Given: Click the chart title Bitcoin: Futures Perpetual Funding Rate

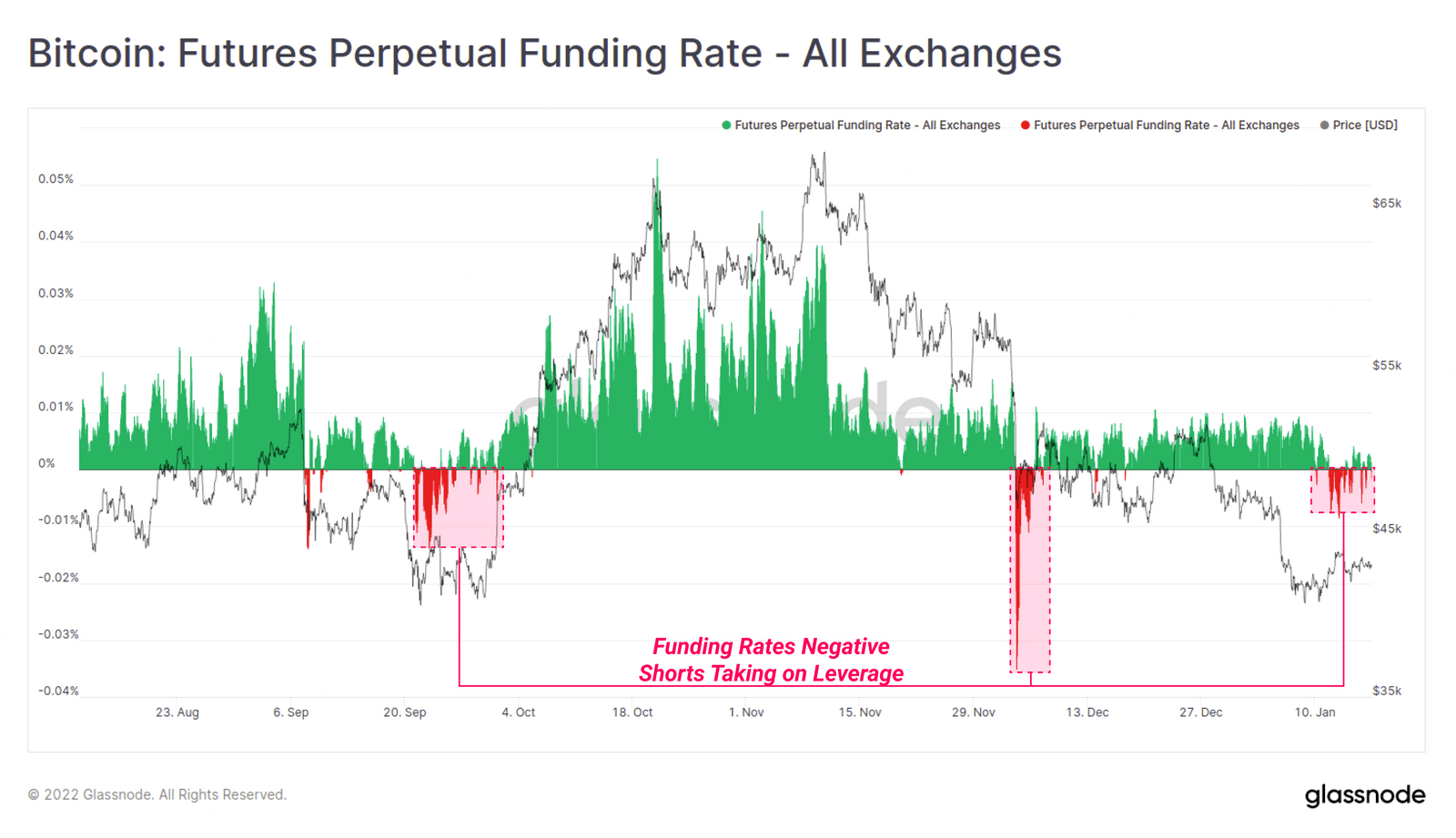Looking at the screenshot, I should (544, 53).
